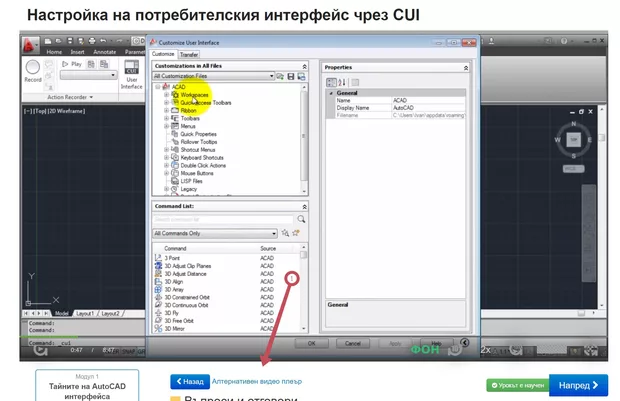Select the 3D Free Orbit command

[x=226, y=321]
